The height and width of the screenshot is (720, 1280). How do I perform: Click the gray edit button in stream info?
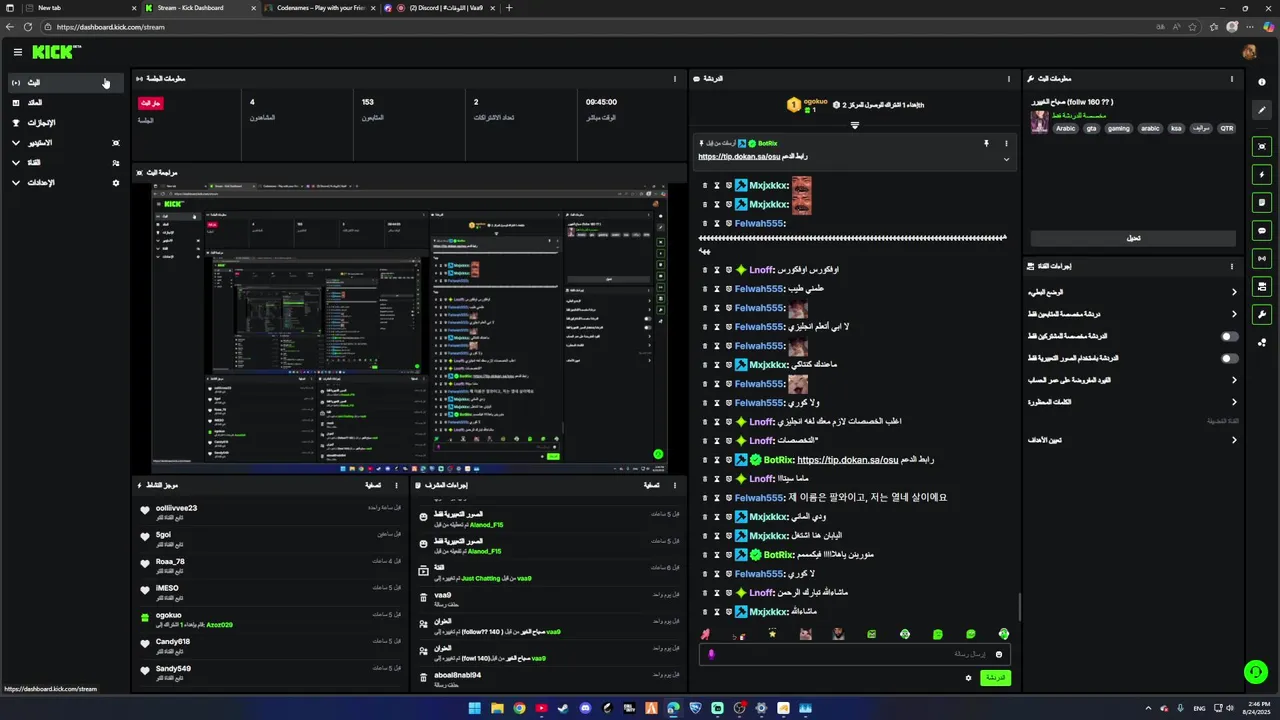[1133, 238]
